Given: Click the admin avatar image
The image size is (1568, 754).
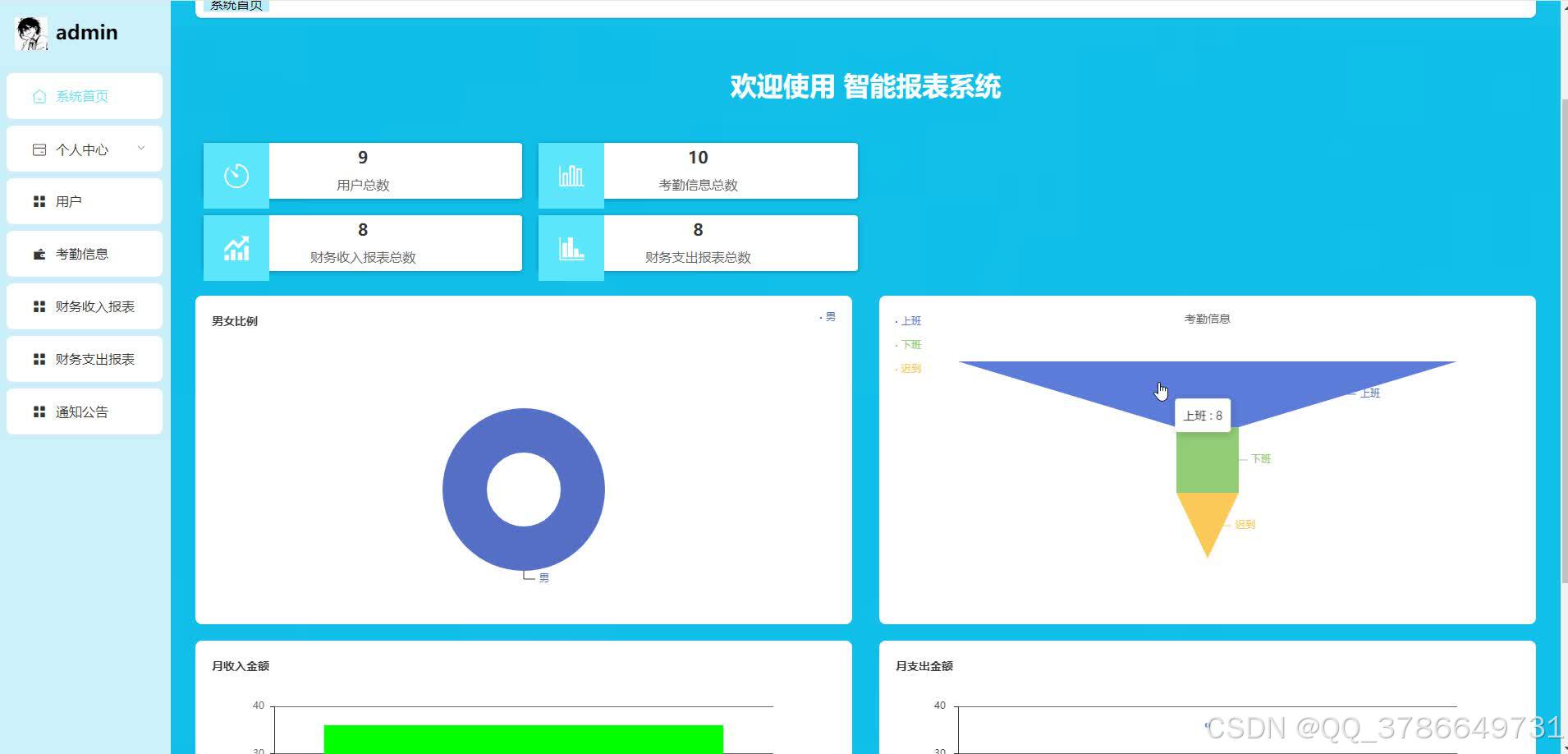Looking at the screenshot, I should point(30,33).
